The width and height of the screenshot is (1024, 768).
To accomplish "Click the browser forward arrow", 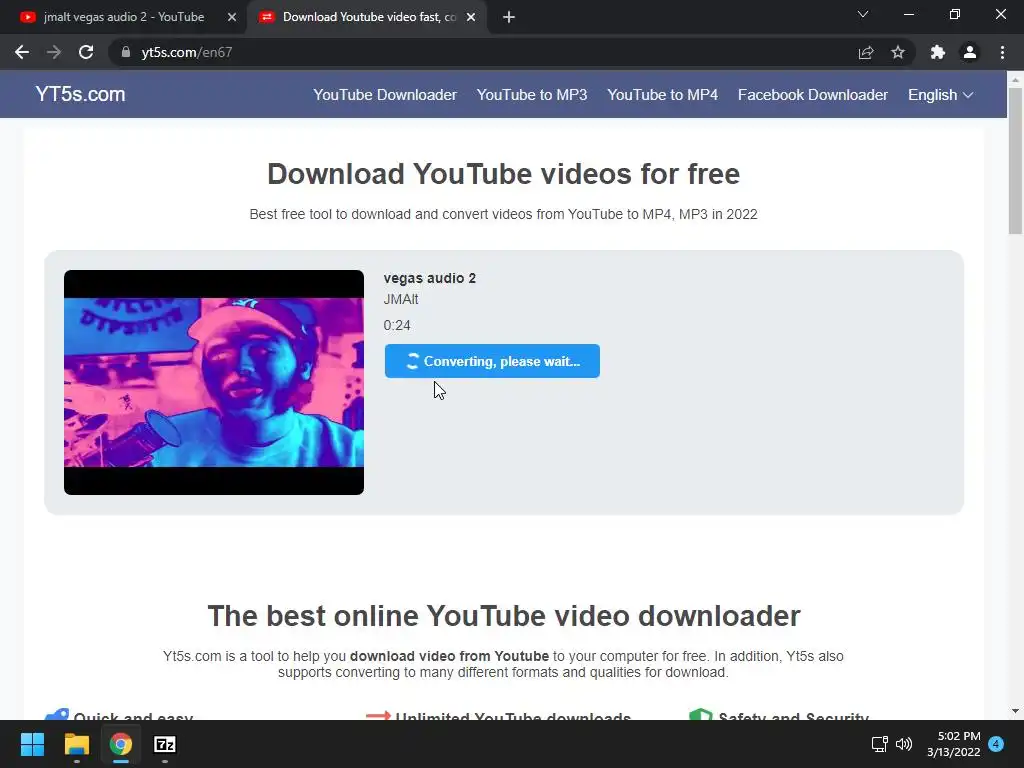I will [x=54, y=52].
